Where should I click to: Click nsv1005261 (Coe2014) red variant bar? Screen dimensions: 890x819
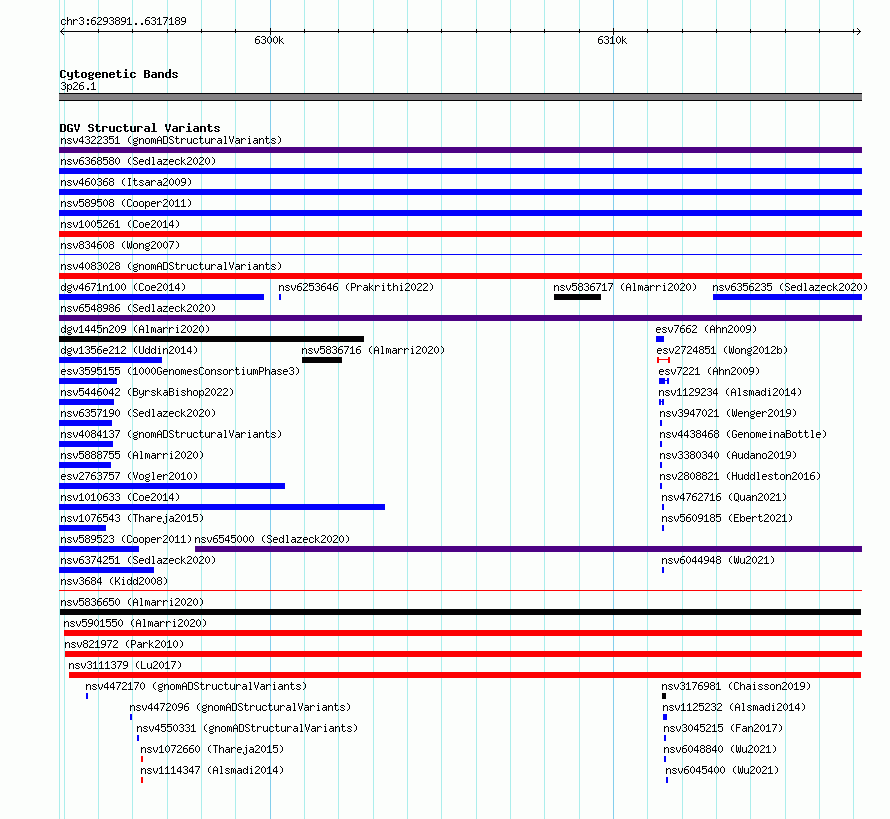(x=460, y=234)
